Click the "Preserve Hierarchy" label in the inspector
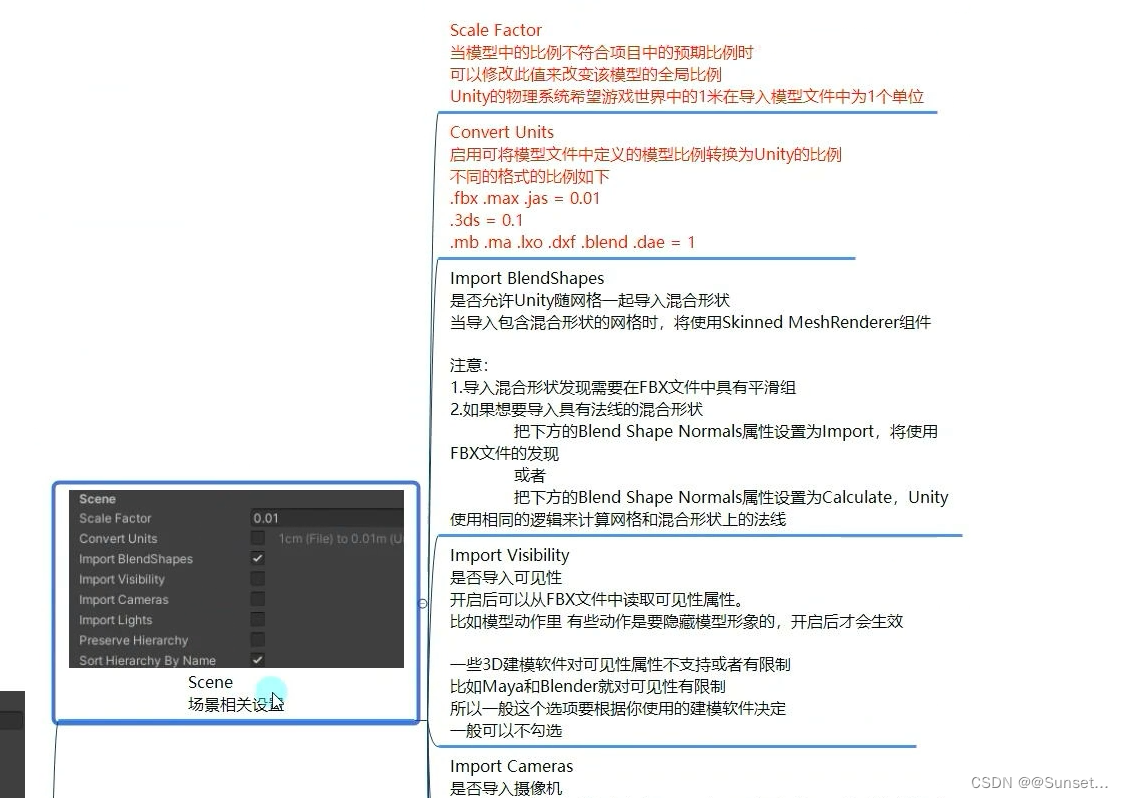 click(133, 640)
